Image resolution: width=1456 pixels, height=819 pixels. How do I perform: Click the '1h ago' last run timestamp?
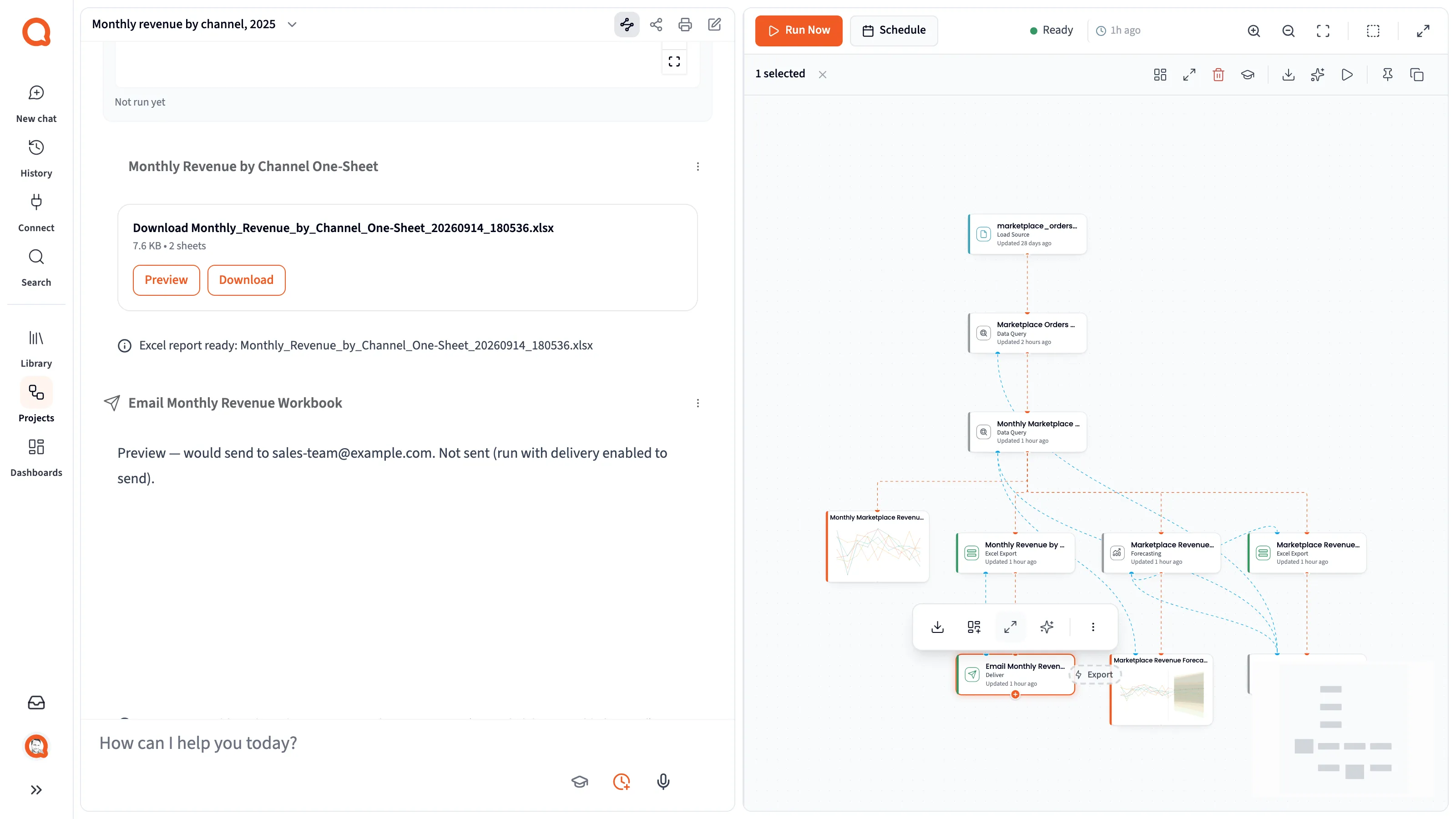pos(1118,30)
